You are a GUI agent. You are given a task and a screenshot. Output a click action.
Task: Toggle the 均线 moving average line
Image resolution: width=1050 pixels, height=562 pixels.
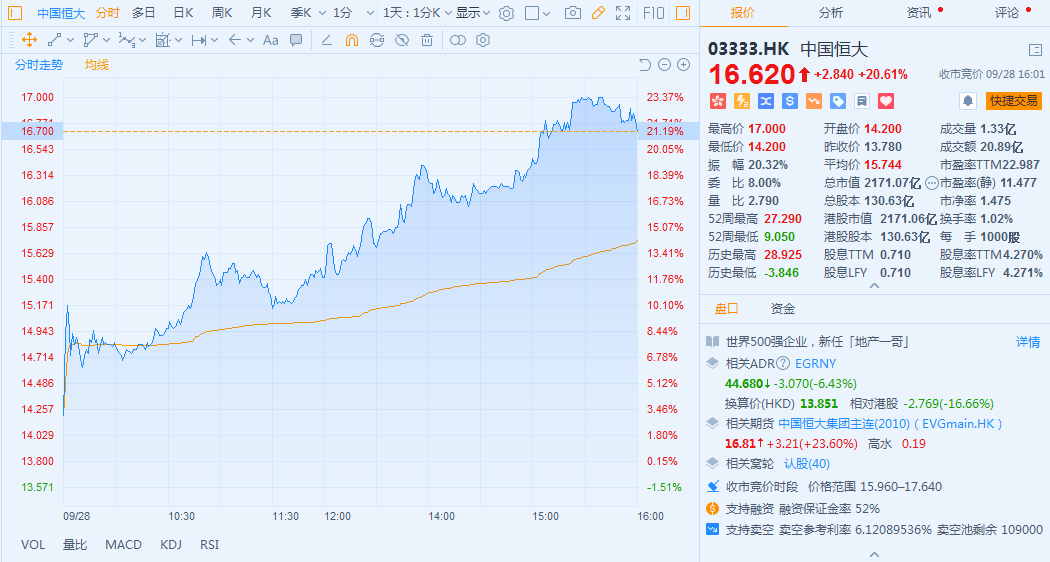point(97,65)
